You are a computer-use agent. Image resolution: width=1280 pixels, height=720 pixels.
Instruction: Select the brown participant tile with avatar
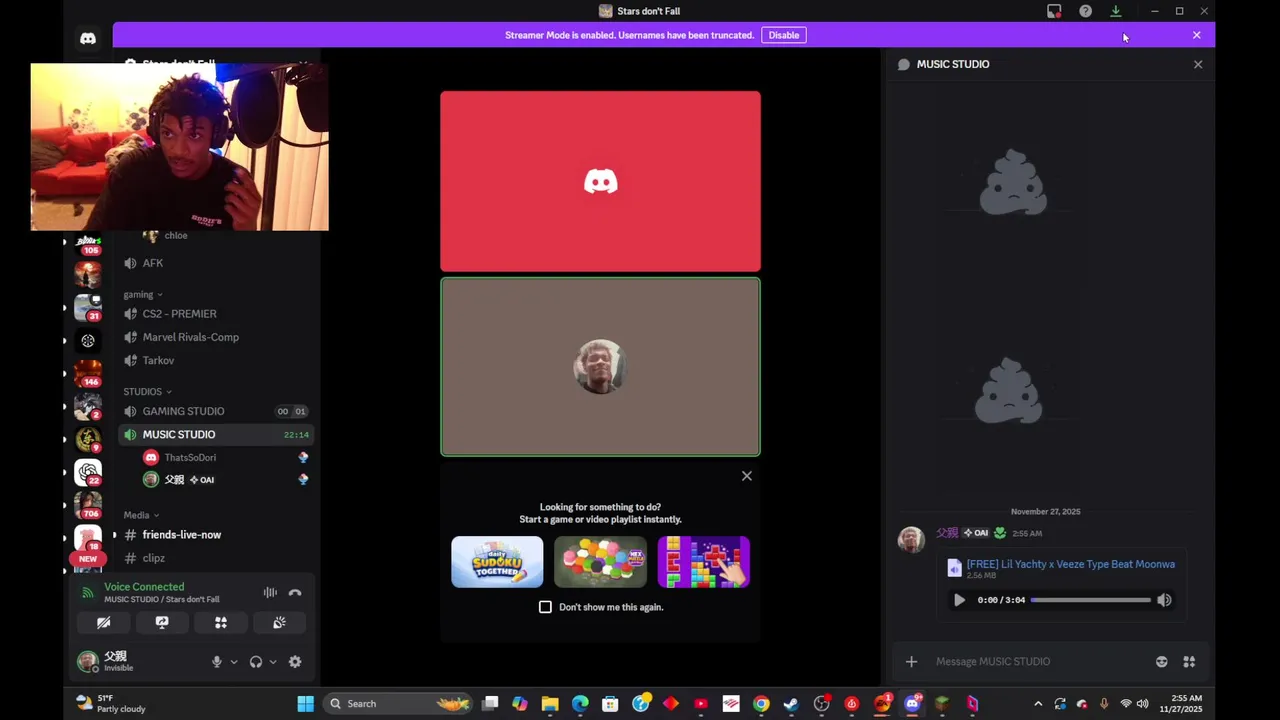tap(600, 367)
